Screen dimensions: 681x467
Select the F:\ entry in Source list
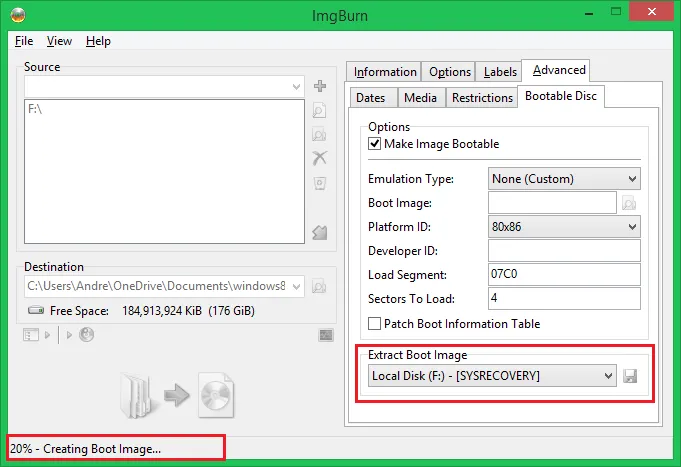tap(35, 109)
